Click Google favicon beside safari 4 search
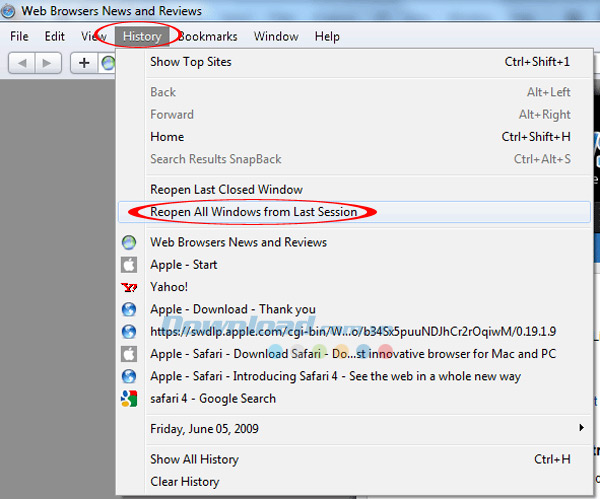 tap(129, 399)
